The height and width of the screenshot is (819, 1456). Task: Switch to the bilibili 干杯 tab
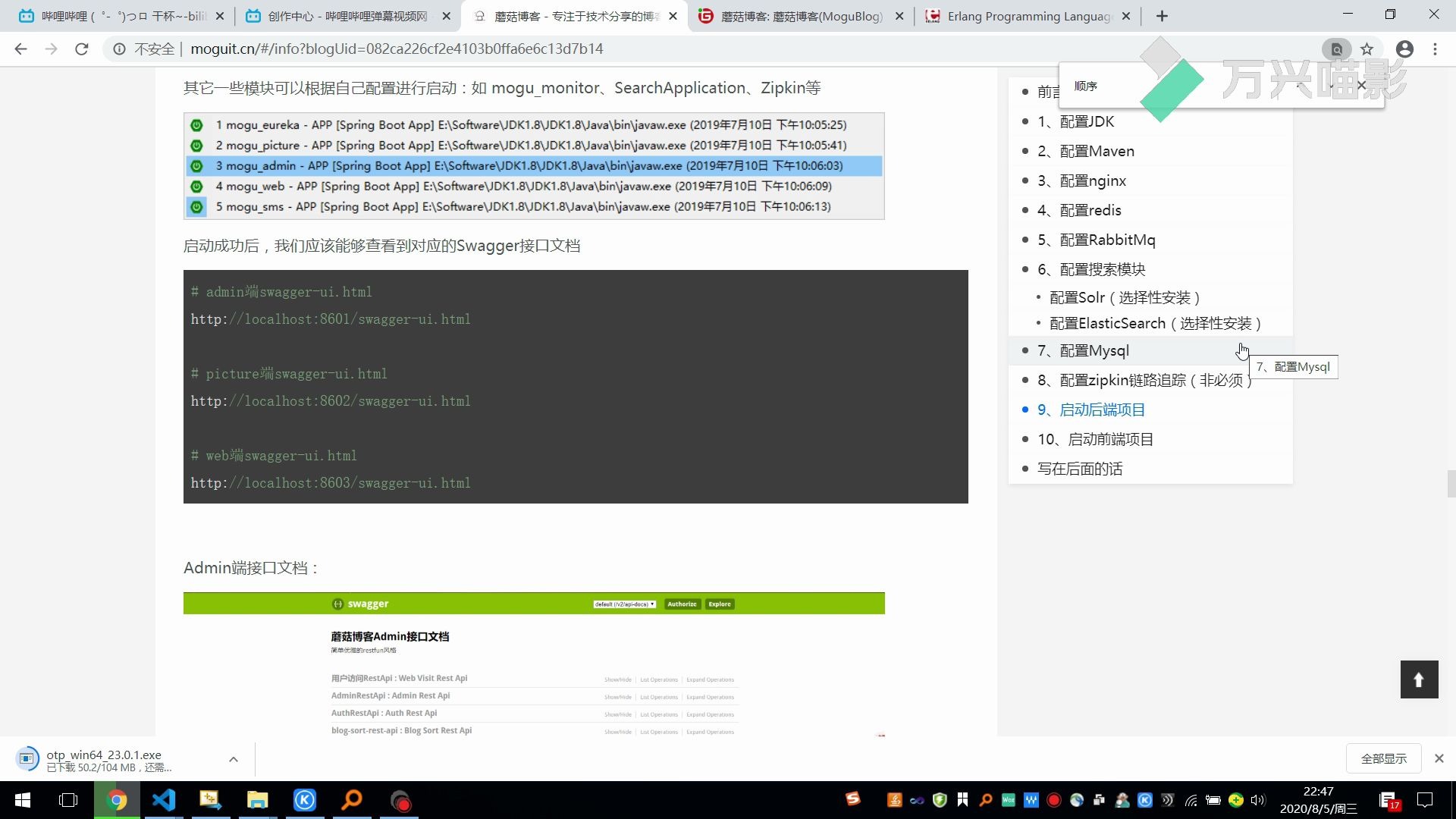tap(121, 16)
